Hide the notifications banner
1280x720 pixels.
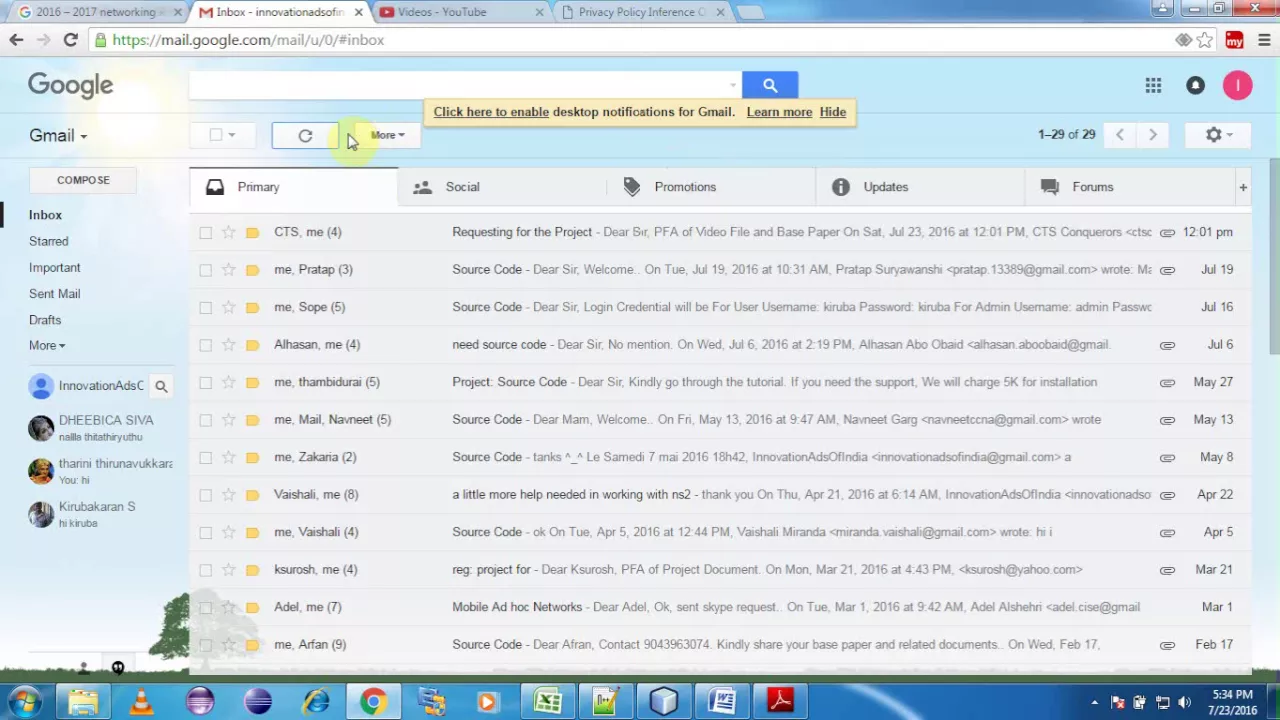click(832, 112)
